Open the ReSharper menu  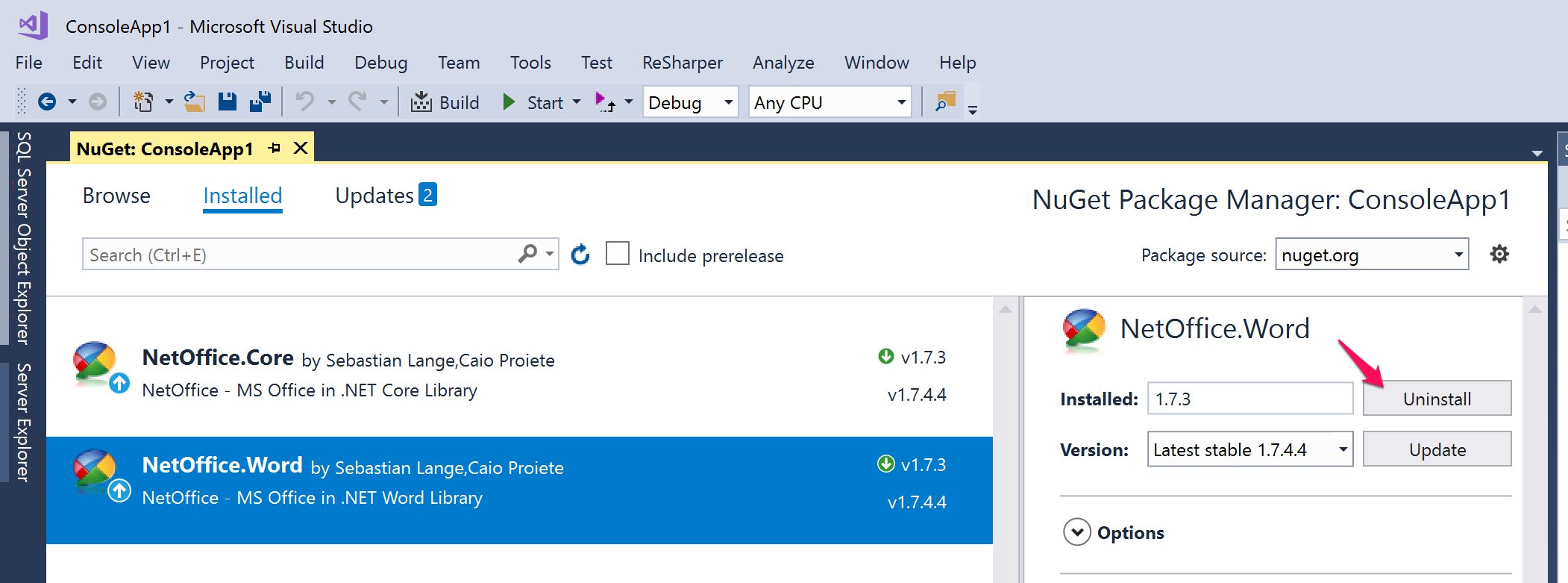click(682, 63)
